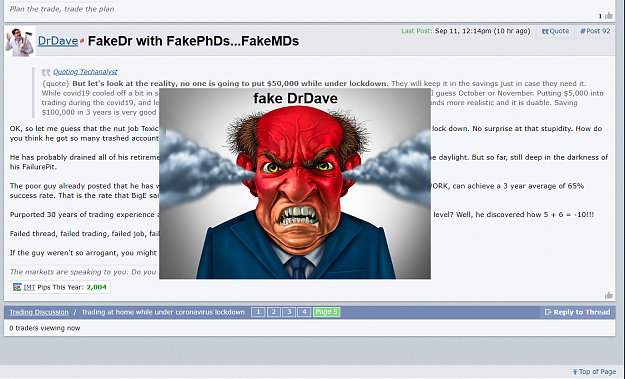
Task: Go to page 1 of thread
Action: pos(258,312)
